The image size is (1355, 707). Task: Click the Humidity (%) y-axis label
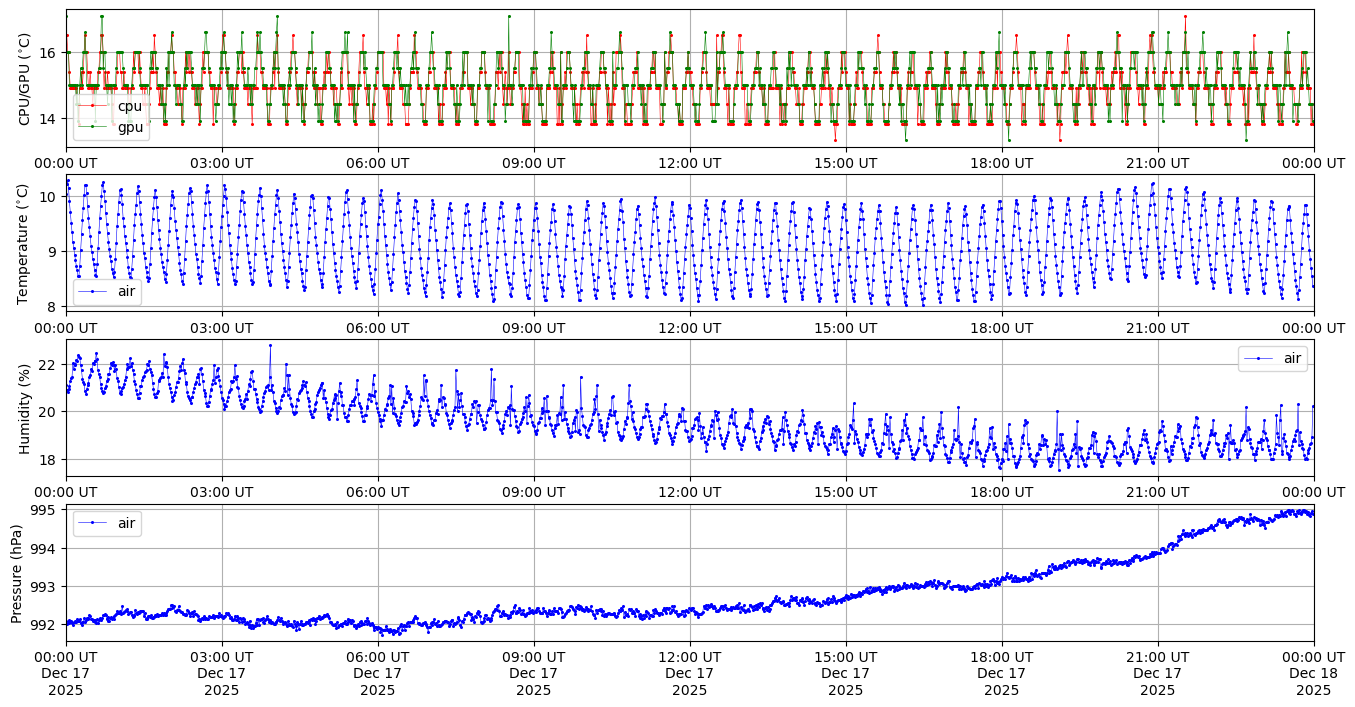point(26,408)
